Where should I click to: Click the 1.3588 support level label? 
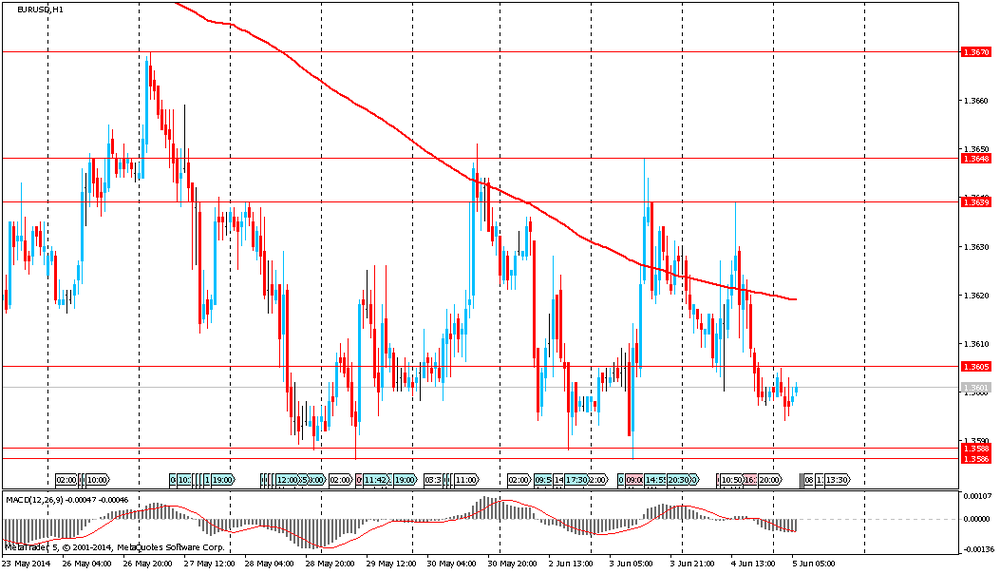pyautogui.click(x=975, y=449)
